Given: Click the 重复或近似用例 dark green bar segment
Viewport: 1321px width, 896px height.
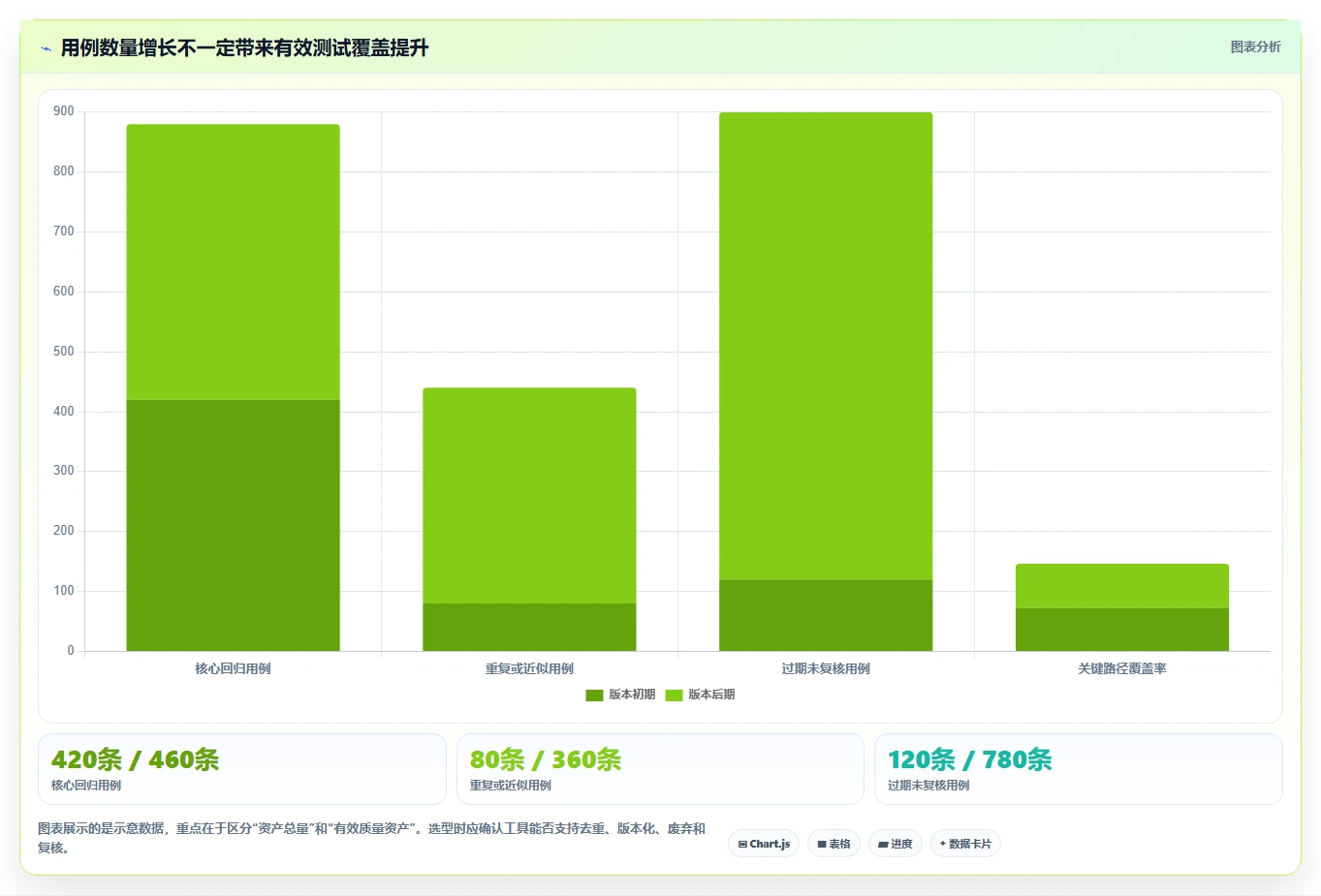Looking at the screenshot, I should pyautogui.click(x=529, y=628).
